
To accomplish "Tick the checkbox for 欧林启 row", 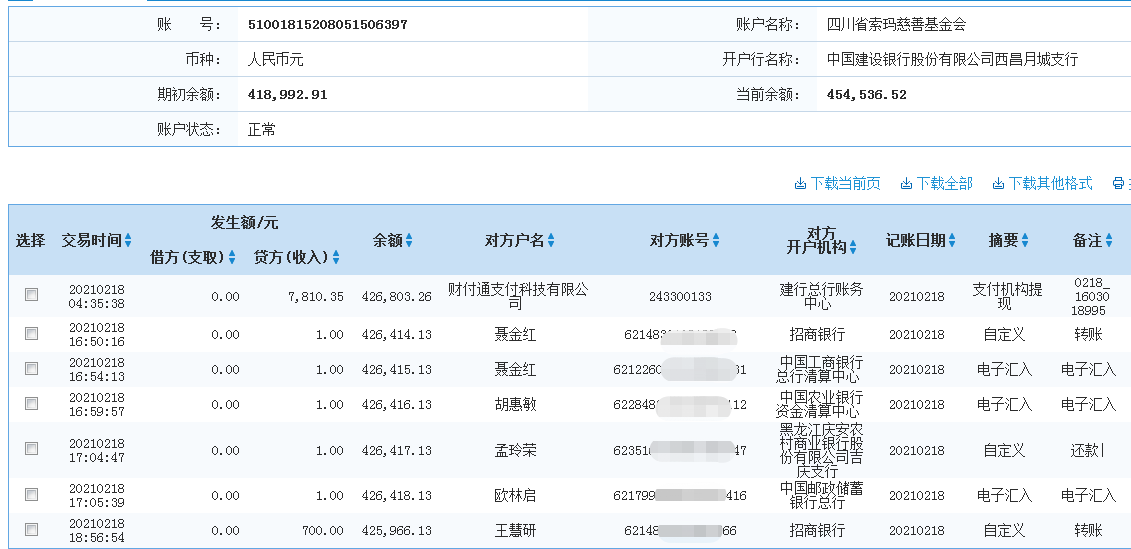I will coord(31,494).
